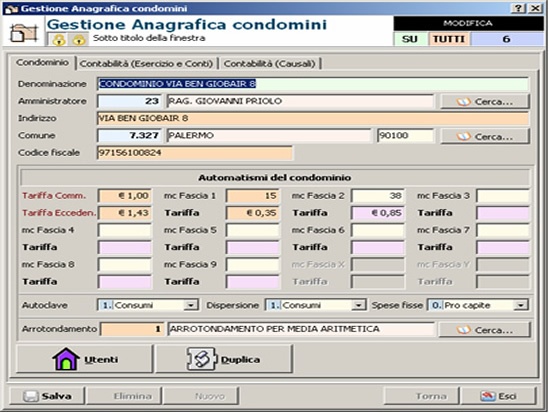Toggle the SU indicator in header

coord(410,39)
